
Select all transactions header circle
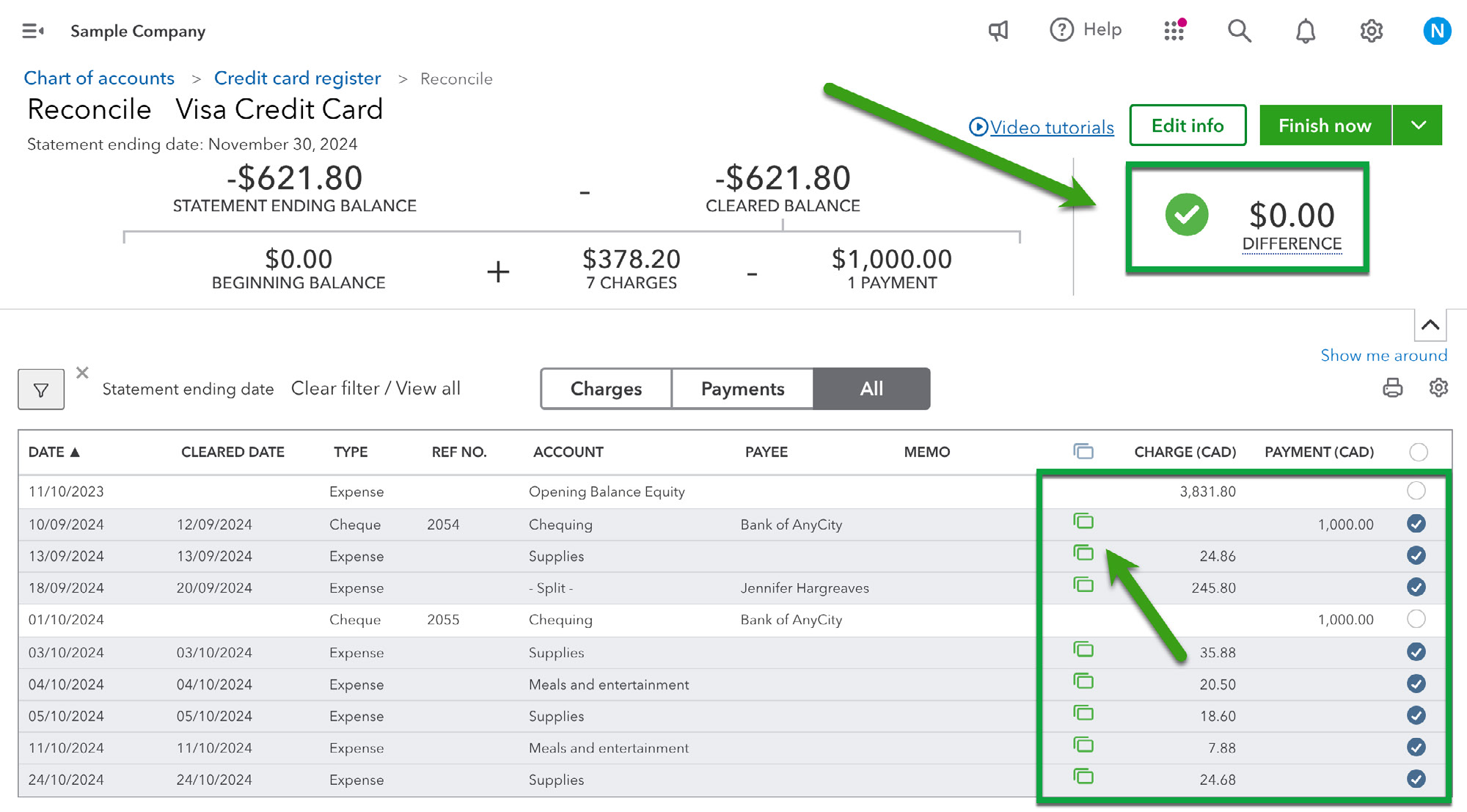(x=1419, y=452)
